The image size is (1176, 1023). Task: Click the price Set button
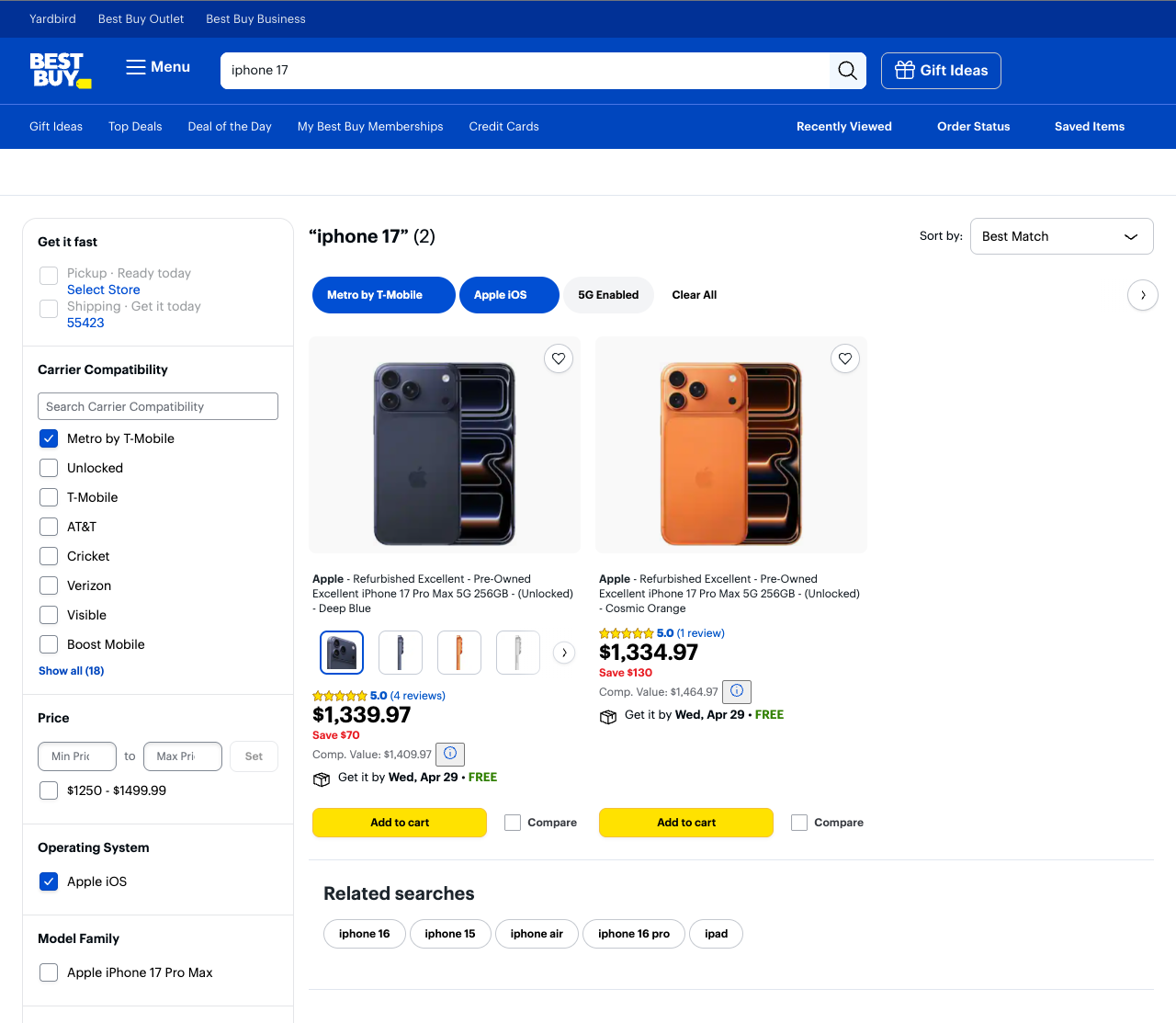click(254, 756)
